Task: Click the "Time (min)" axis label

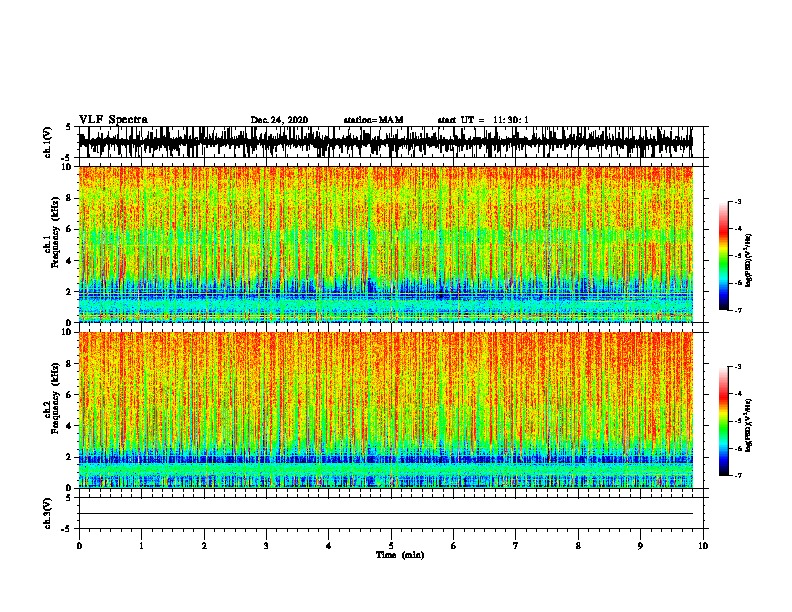Action: pyautogui.click(x=400, y=555)
